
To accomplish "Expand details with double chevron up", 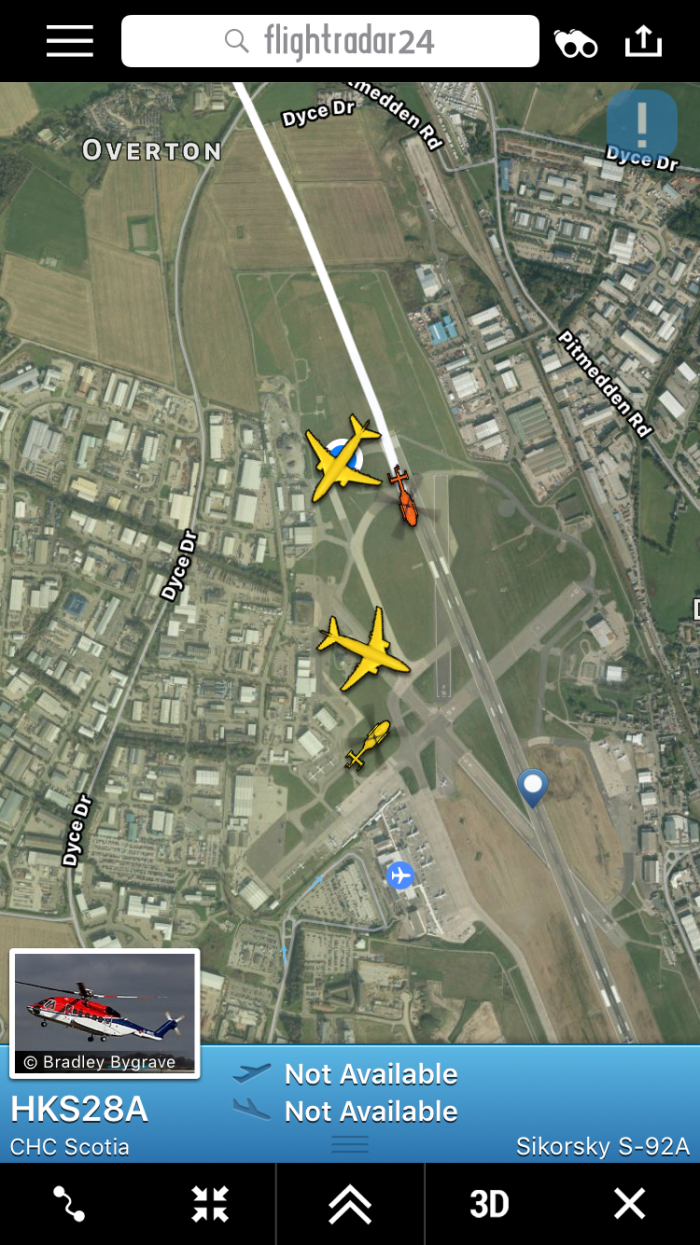I will [x=350, y=1204].
